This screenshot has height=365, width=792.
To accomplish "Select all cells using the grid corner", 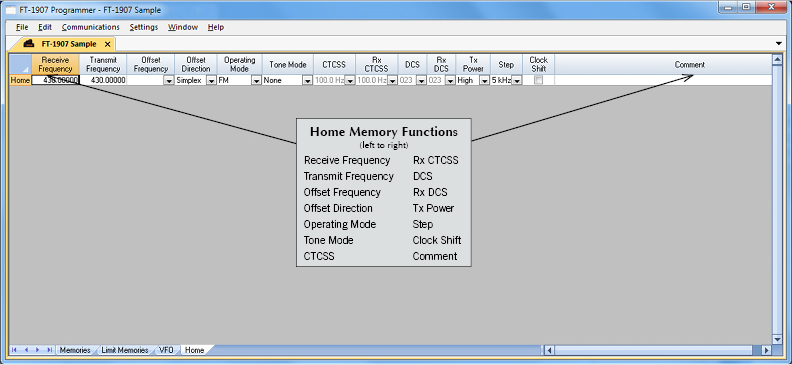I will (20, 65).
